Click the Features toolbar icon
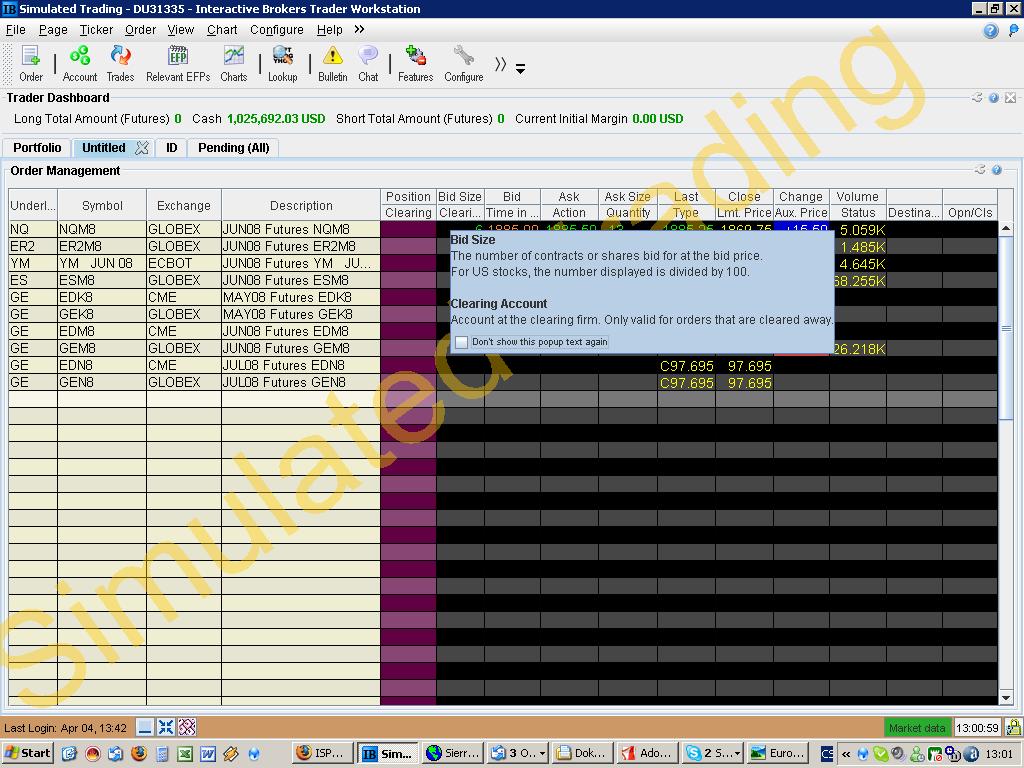This screenshot has height=768, width=1024. [415, 63]
